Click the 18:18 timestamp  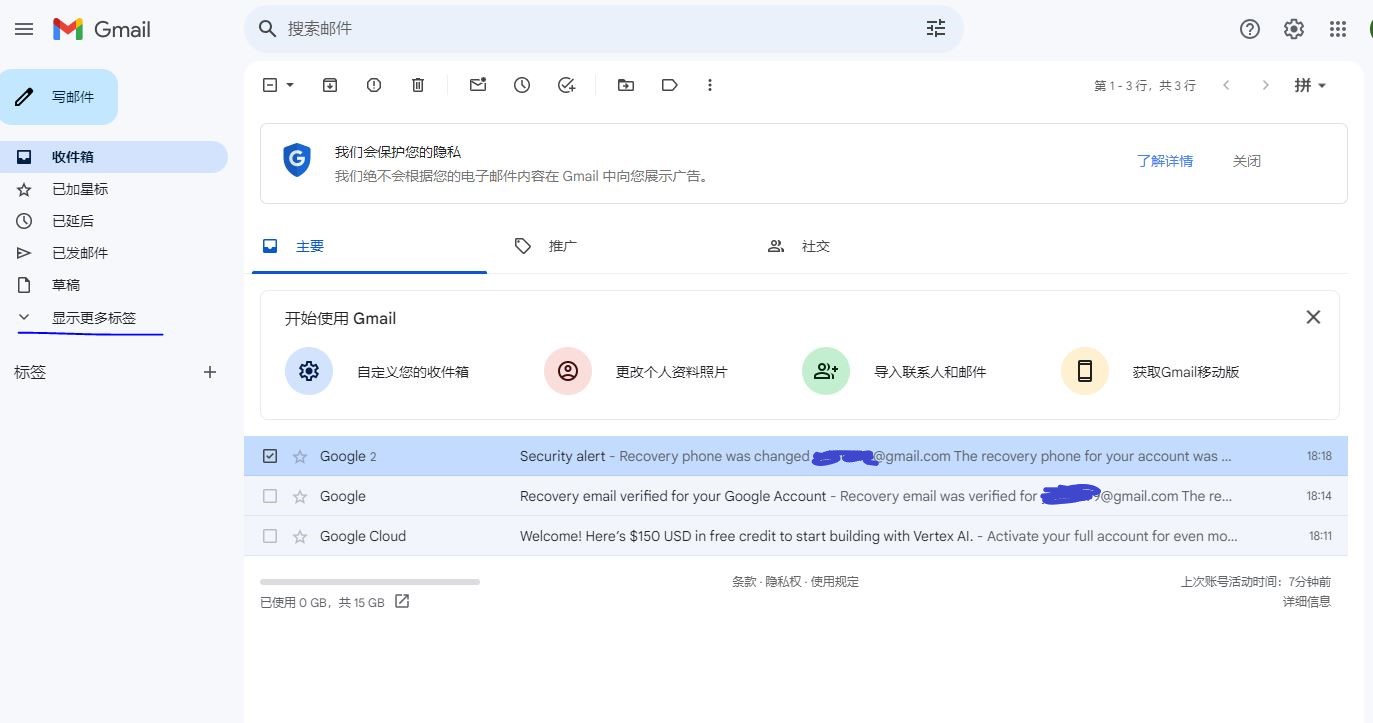1319,456
